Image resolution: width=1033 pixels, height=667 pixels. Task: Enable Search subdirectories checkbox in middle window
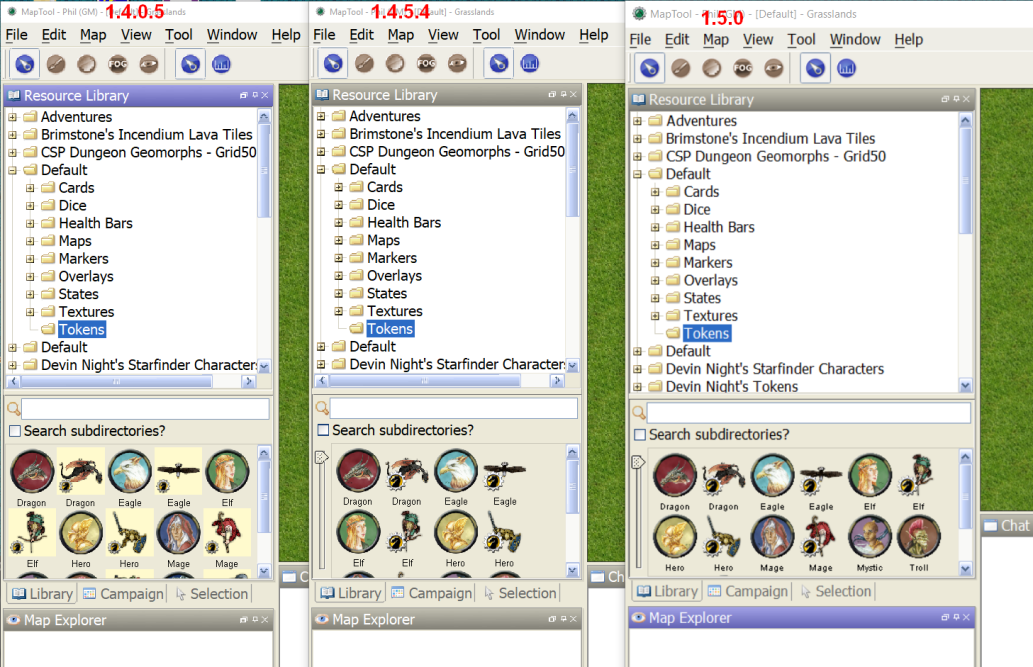tap(323, 430)
